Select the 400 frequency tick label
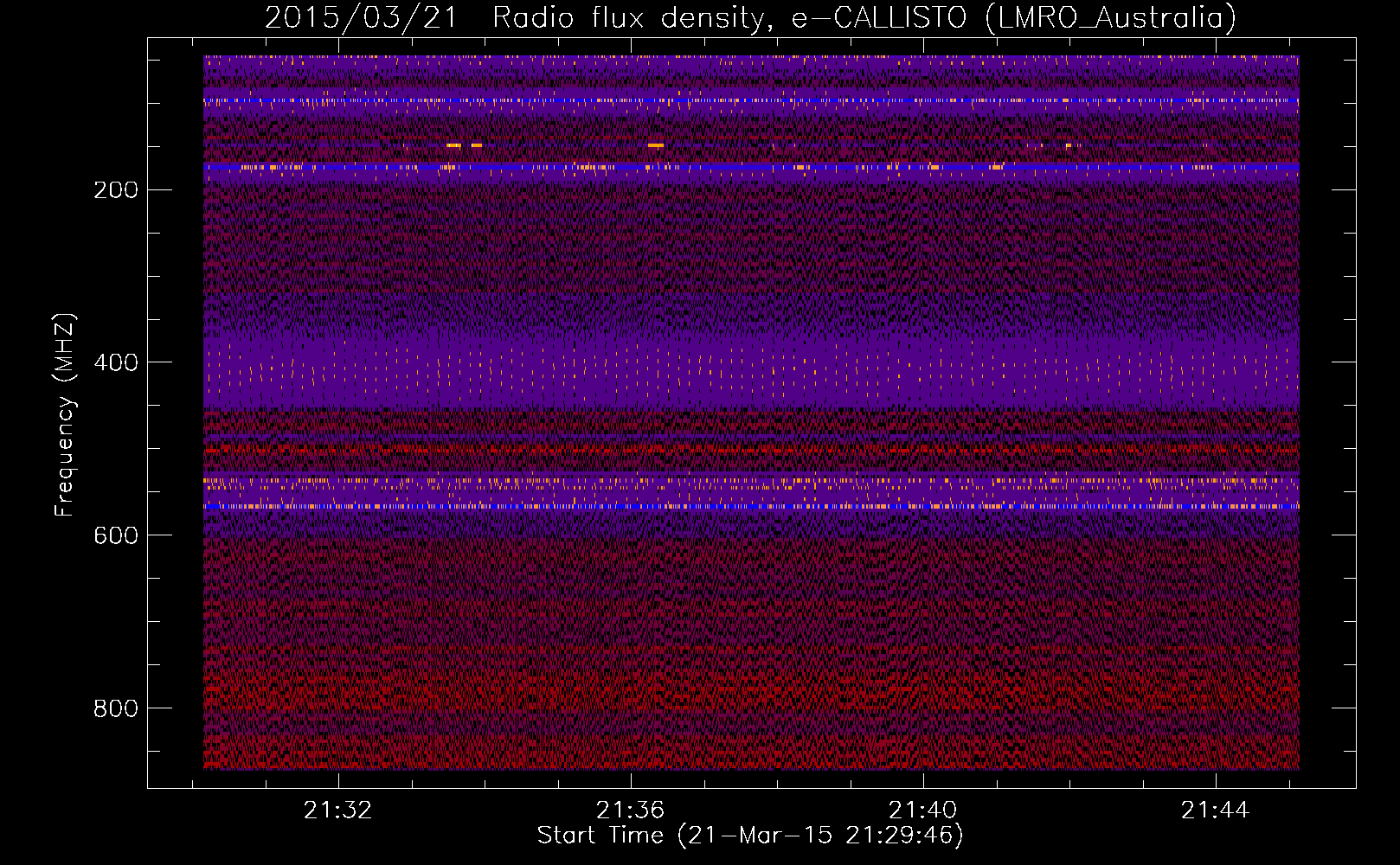The image size is (1400, 865). pos(116,363)
